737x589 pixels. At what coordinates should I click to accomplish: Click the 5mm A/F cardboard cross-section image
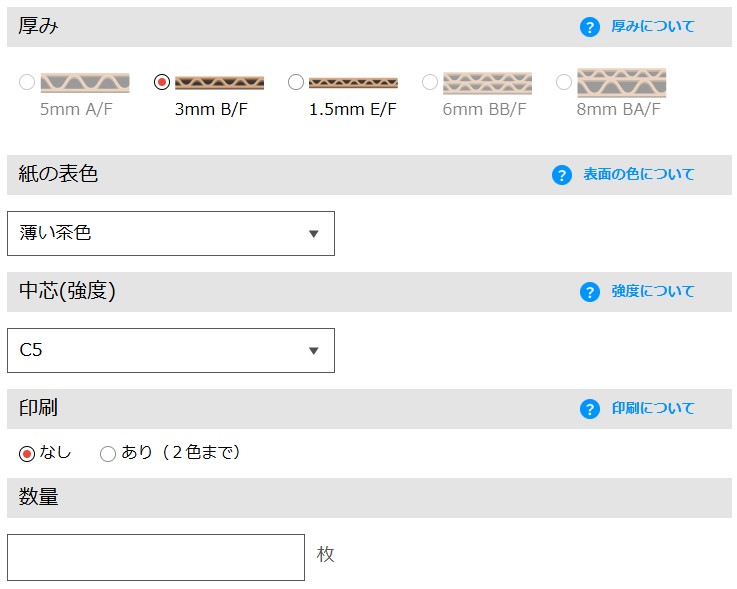tap(85, 82)
